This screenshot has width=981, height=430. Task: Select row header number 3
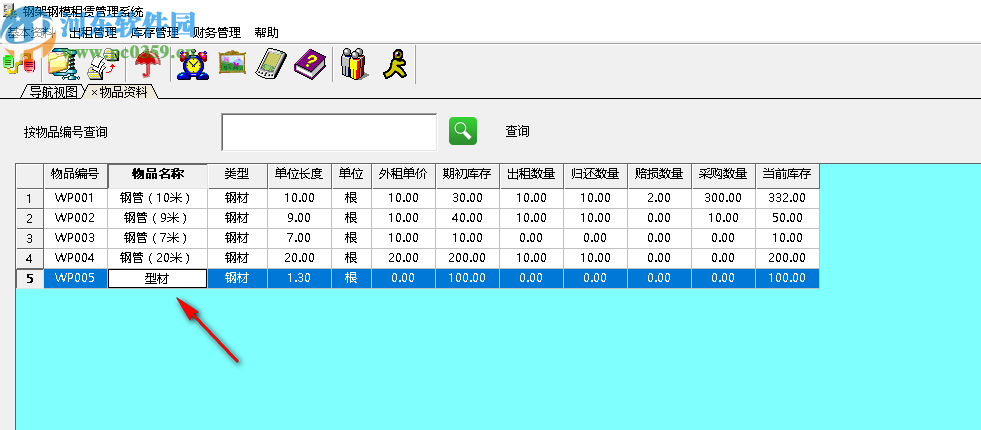[x=29, y=238]
